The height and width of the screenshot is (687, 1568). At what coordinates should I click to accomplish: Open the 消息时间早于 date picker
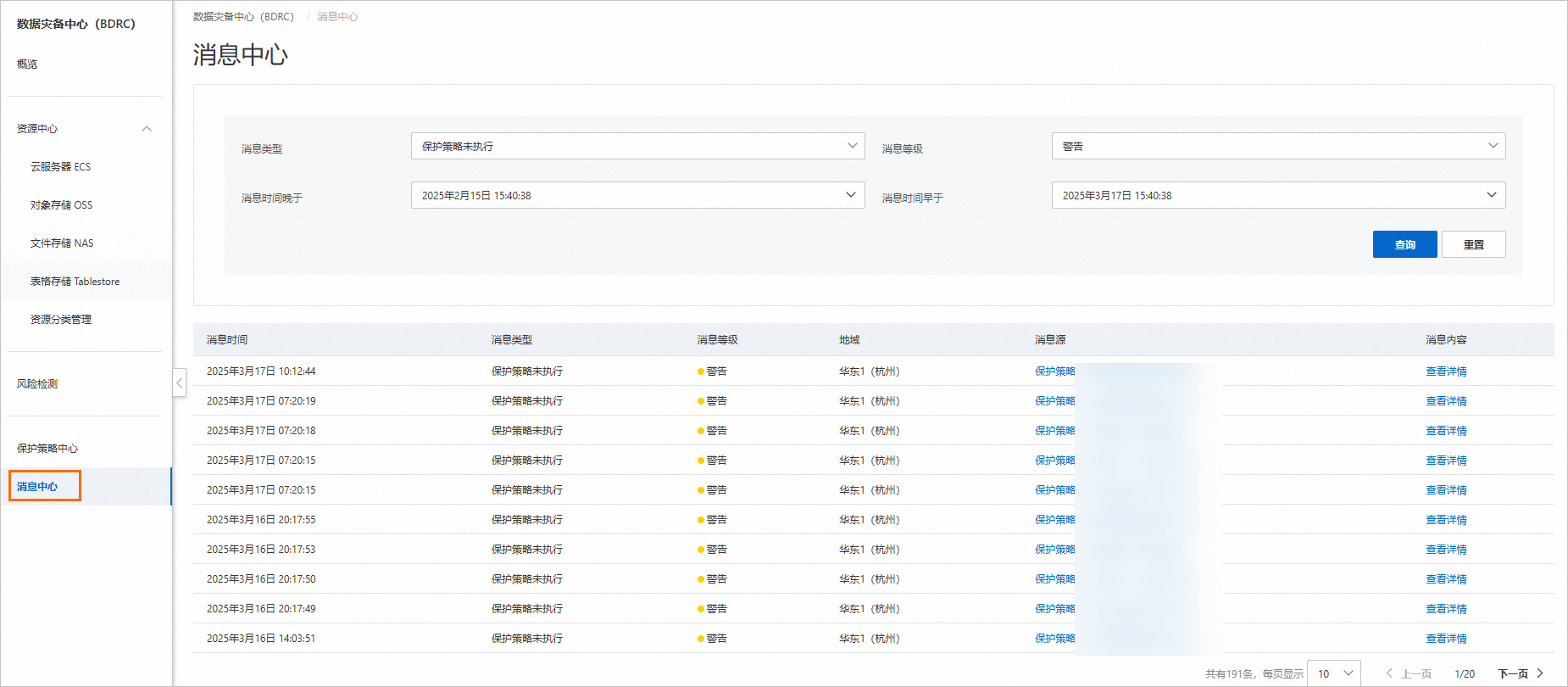(x=1277, y=195)
